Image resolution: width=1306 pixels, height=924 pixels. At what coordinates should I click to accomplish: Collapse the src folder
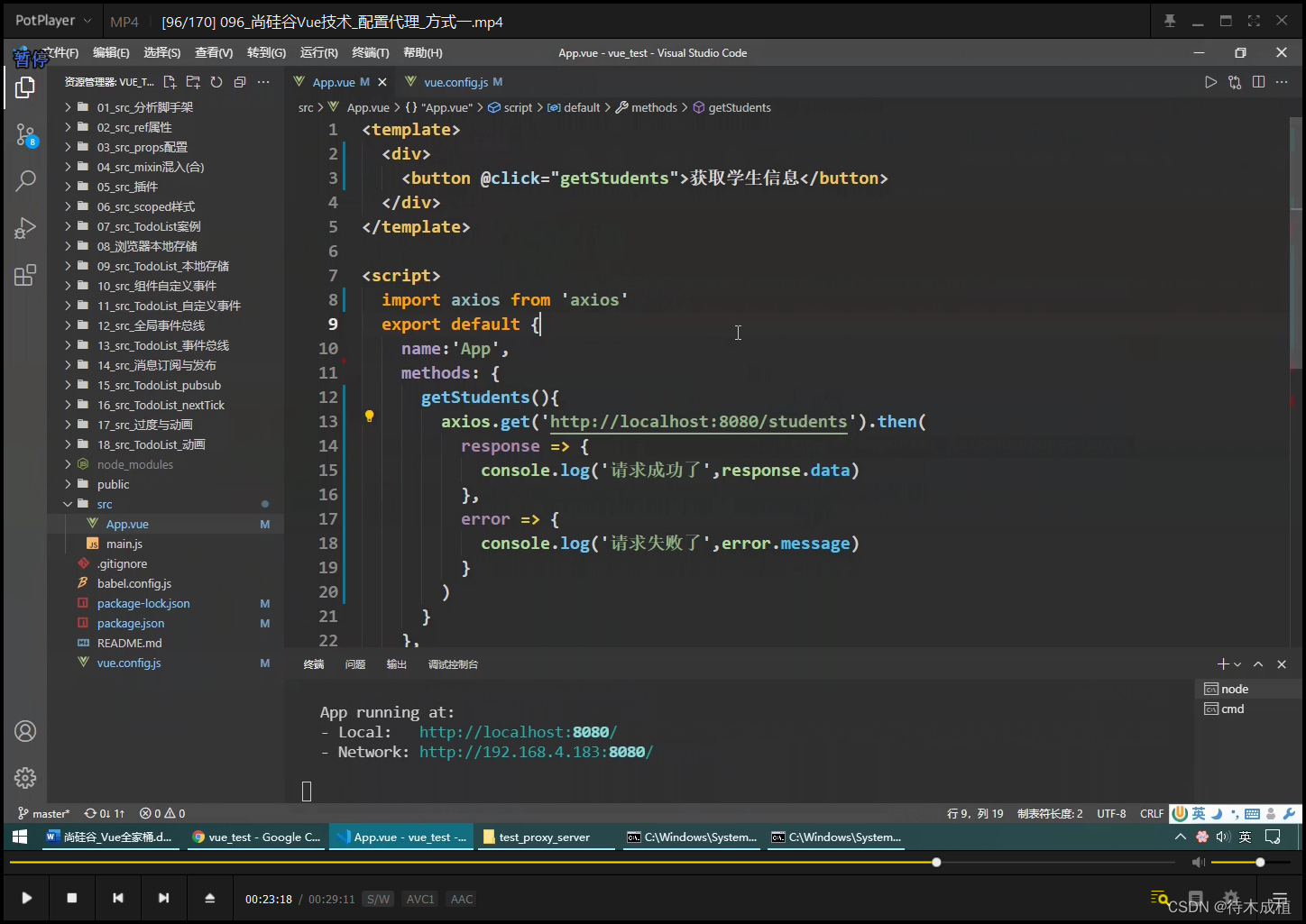pos(105,504)
